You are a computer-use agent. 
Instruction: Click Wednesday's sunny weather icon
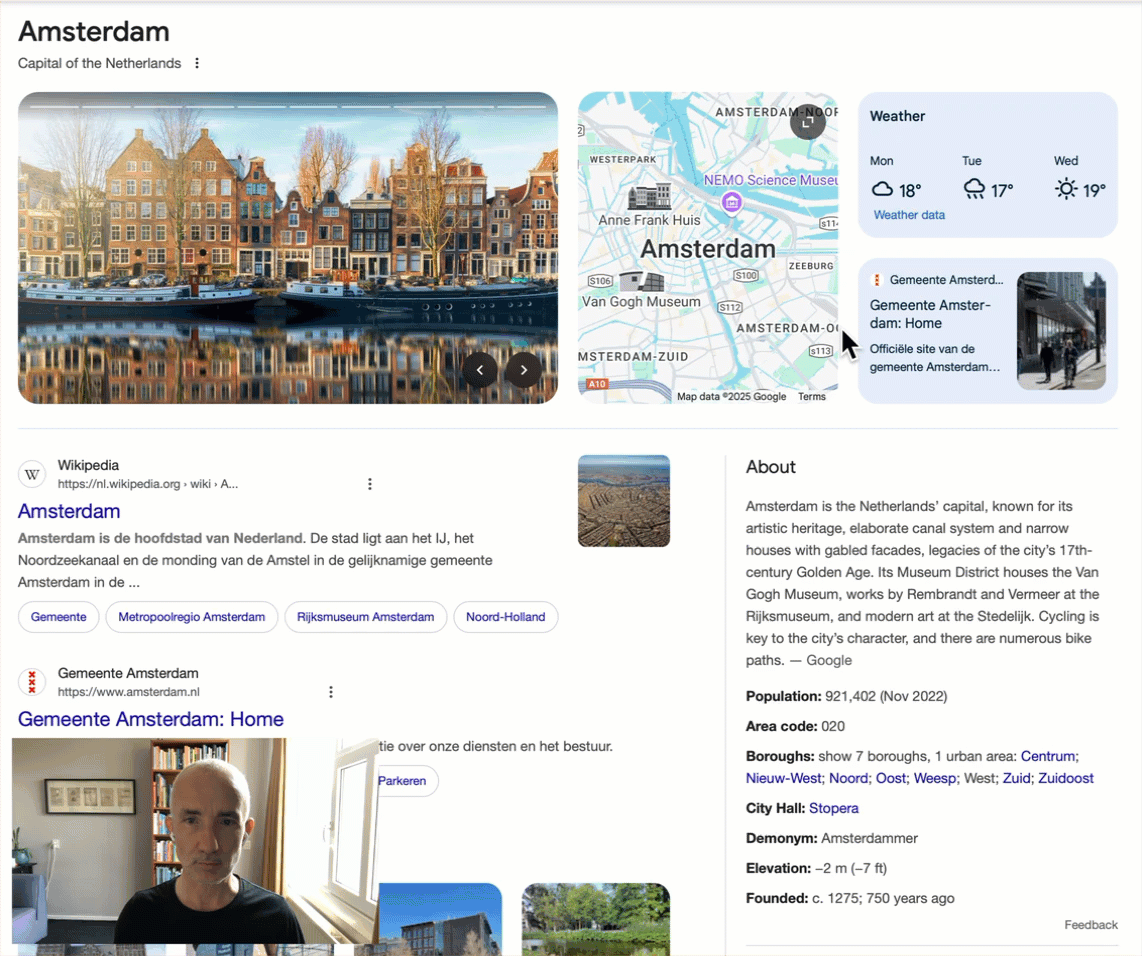pos(1066,189)
